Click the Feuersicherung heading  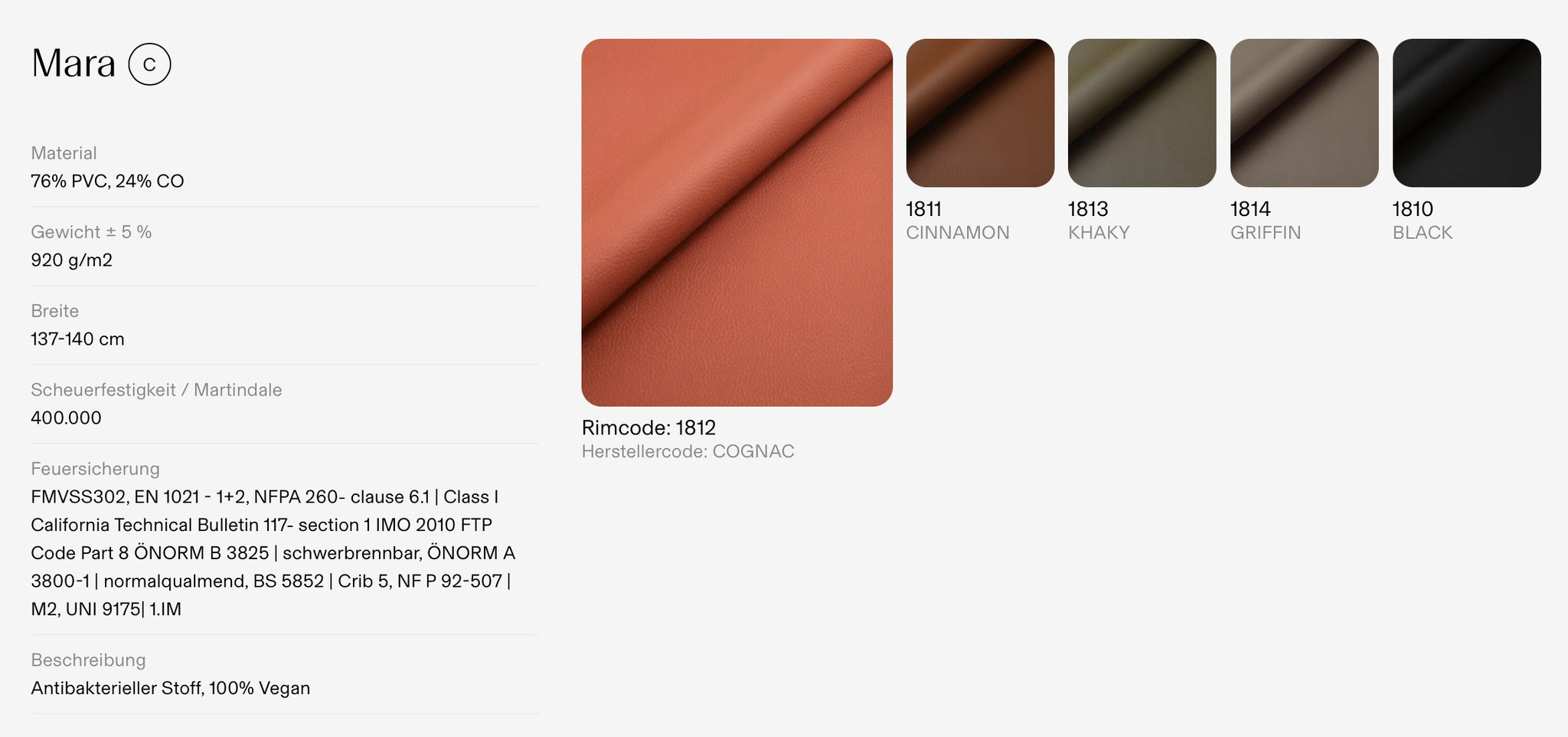[95, 469]
